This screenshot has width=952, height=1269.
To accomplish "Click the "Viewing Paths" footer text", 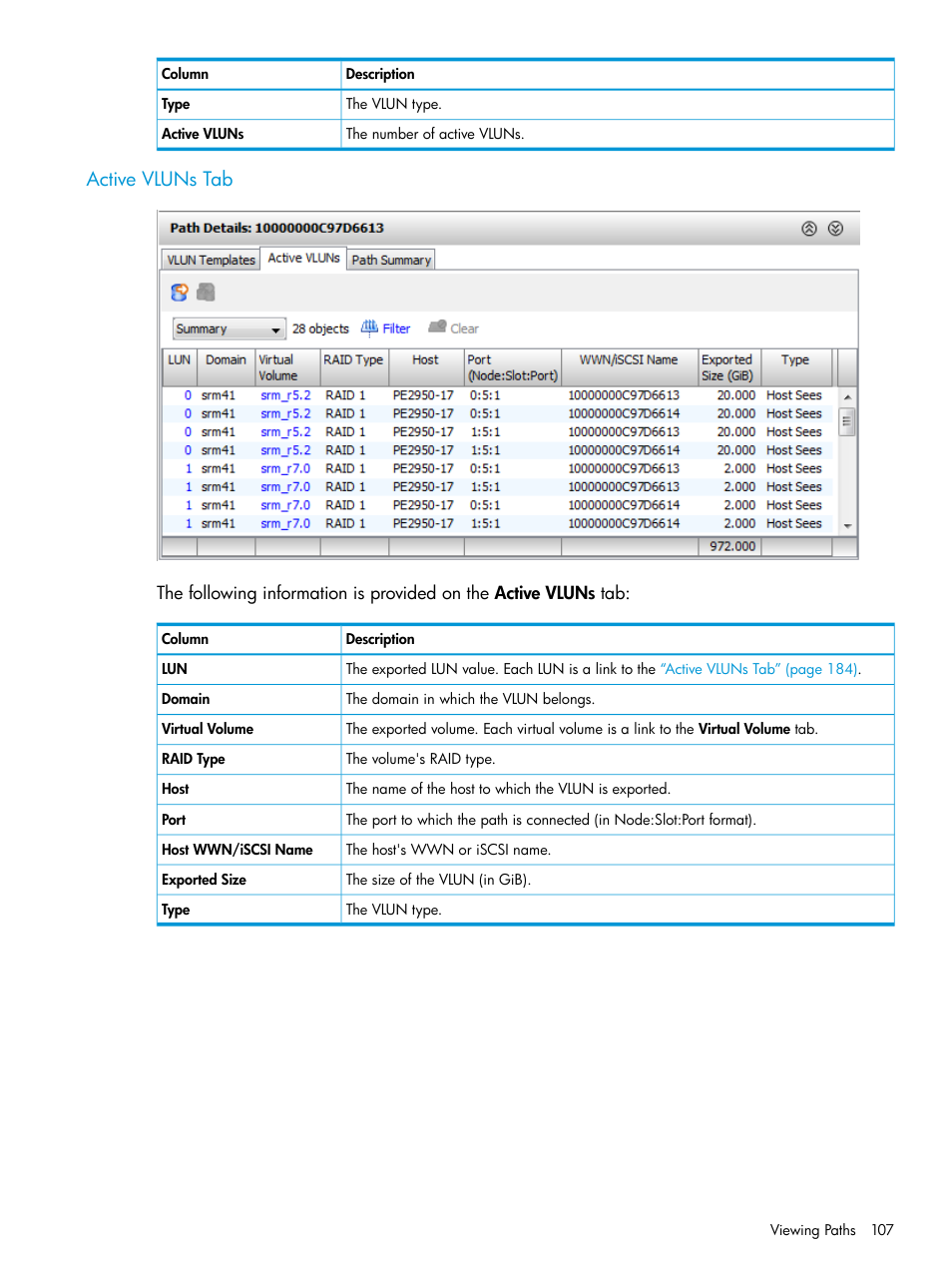I will coord(812,1230).
